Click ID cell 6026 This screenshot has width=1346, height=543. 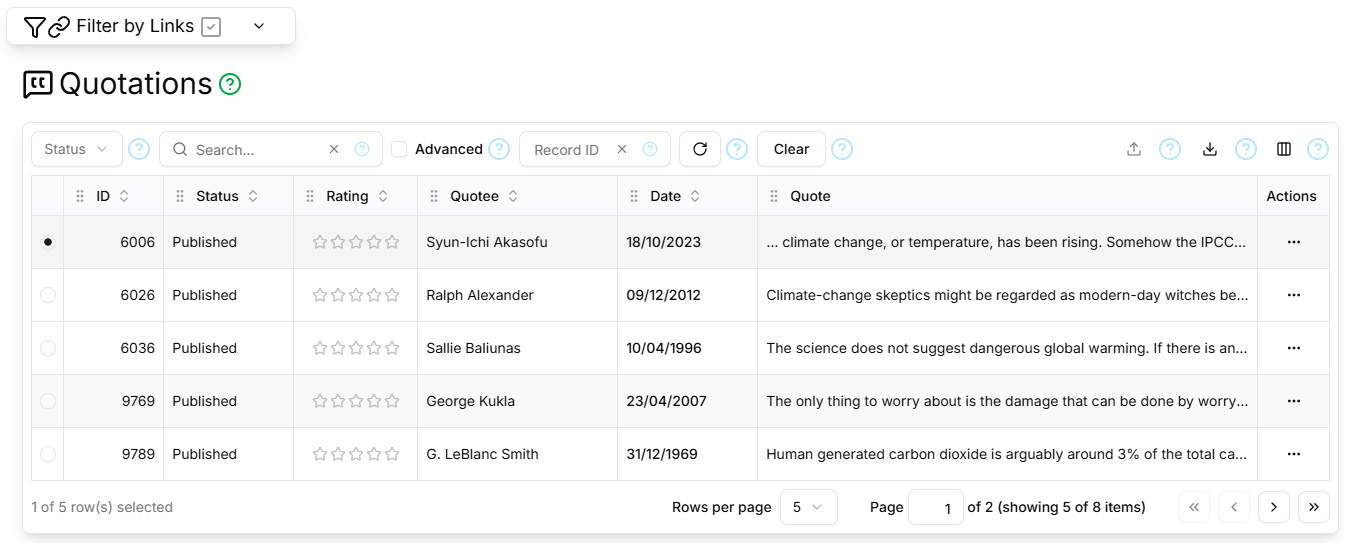pos(138,295)
